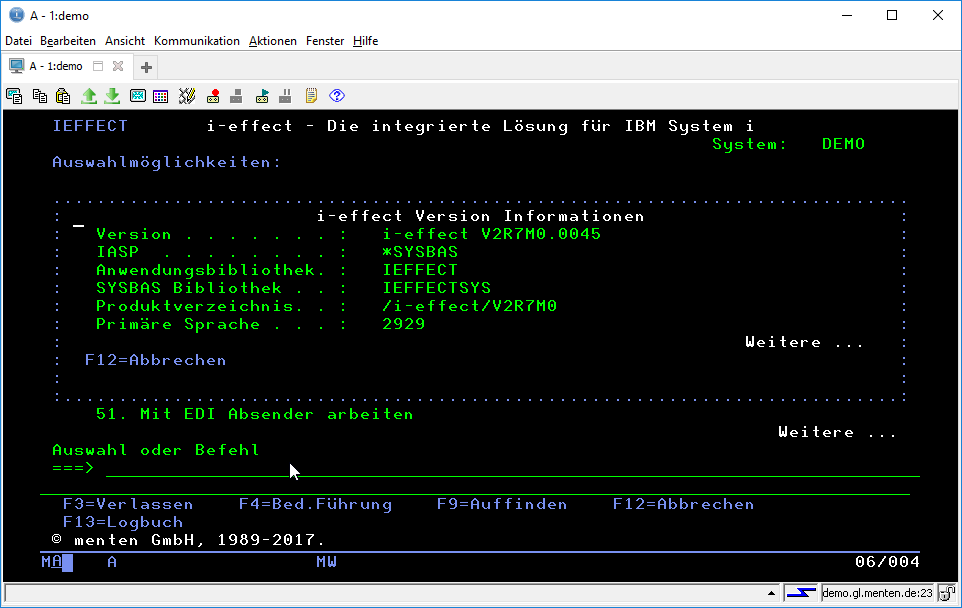Viewport: 962px width, 608px height.
Task: Click F9=Auffinden function key label
Action: coord(502,504)
